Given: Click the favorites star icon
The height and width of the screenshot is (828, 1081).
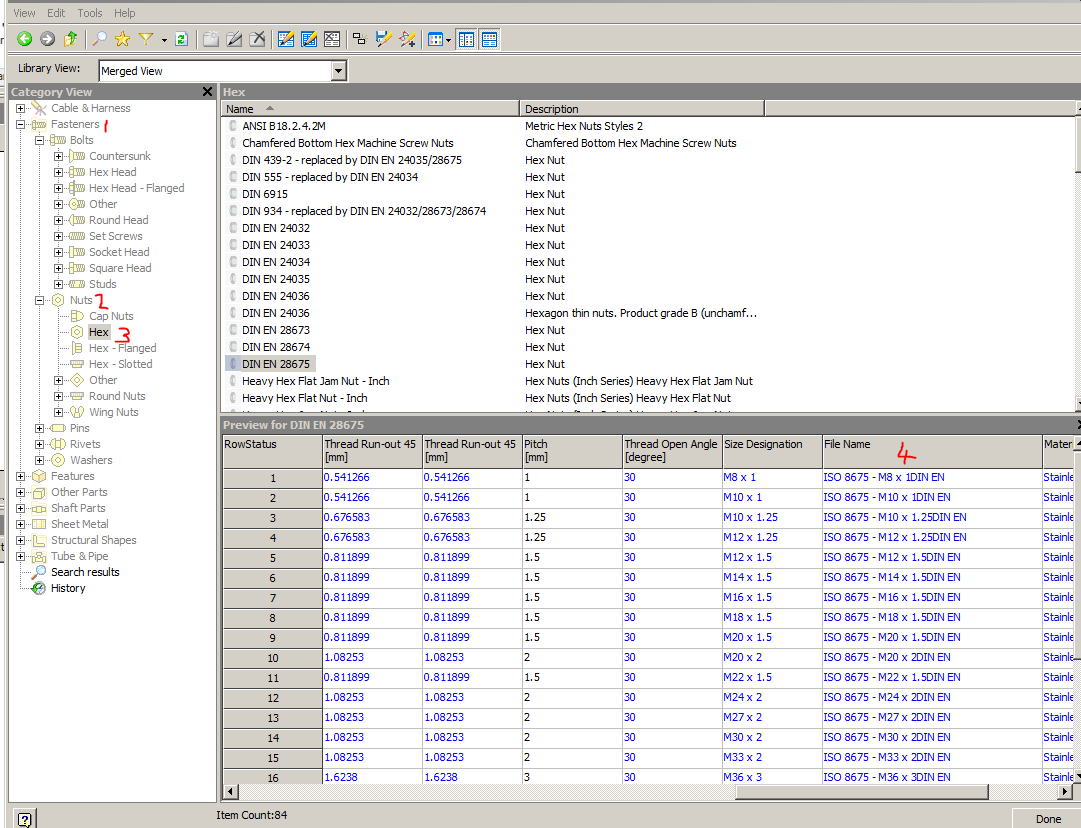Looking at the screenshot, I should [121, 38].
